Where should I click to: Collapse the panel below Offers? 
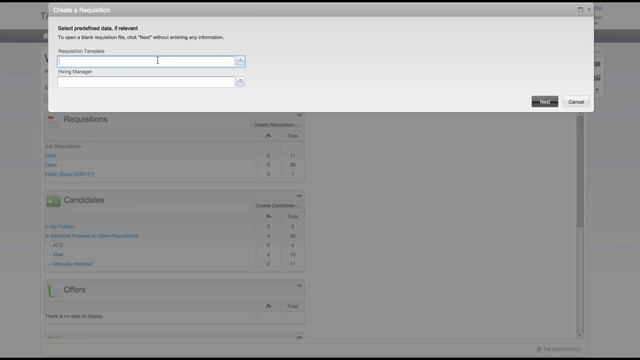tap(299, 338)
